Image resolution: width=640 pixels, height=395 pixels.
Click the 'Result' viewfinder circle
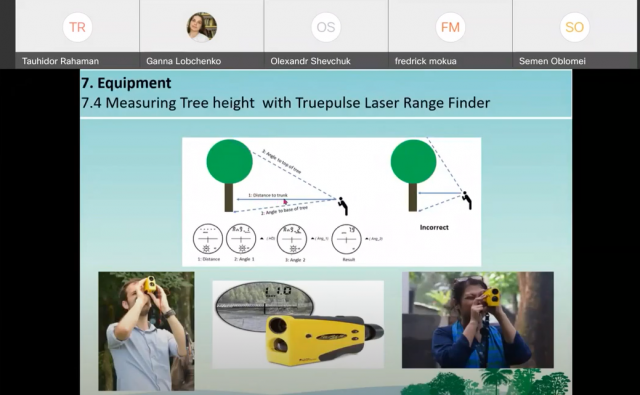(x=347, y=239)
